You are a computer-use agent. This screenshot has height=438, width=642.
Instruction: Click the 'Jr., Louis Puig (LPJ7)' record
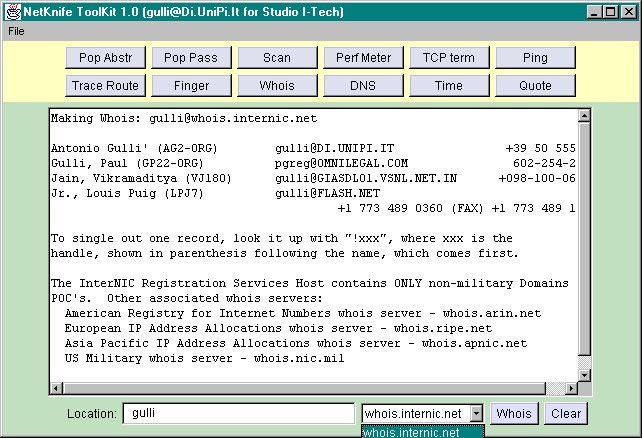click(127, 193)
